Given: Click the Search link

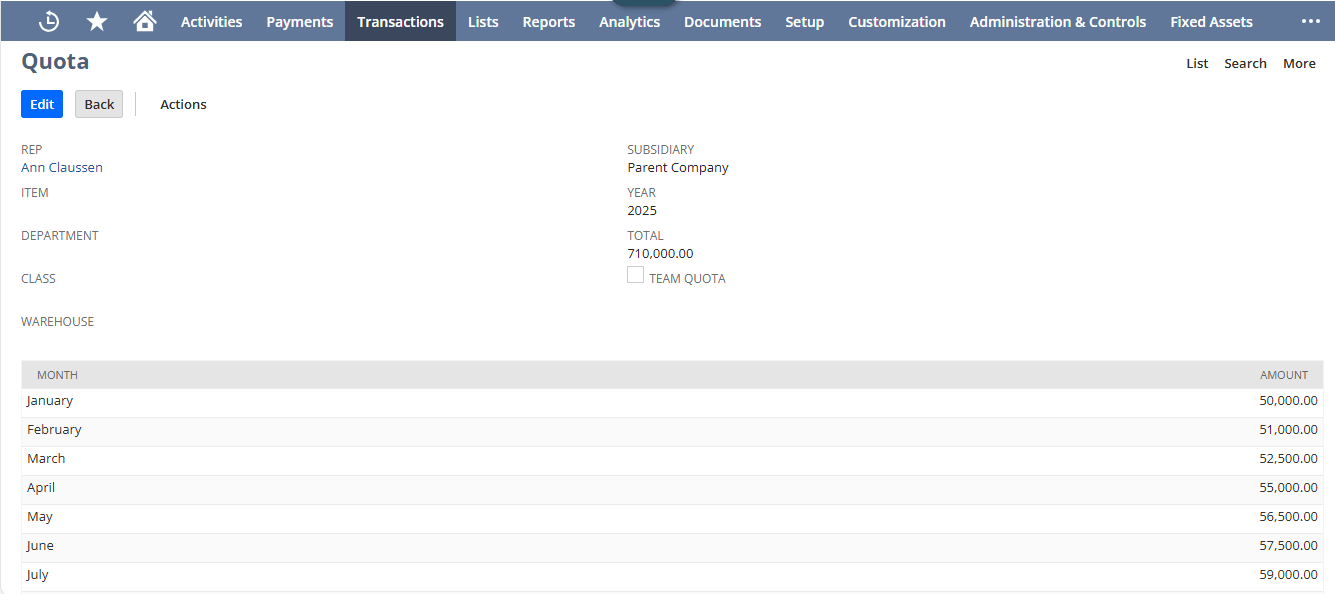Looking at the screenshot, I should click(1245, 63).
